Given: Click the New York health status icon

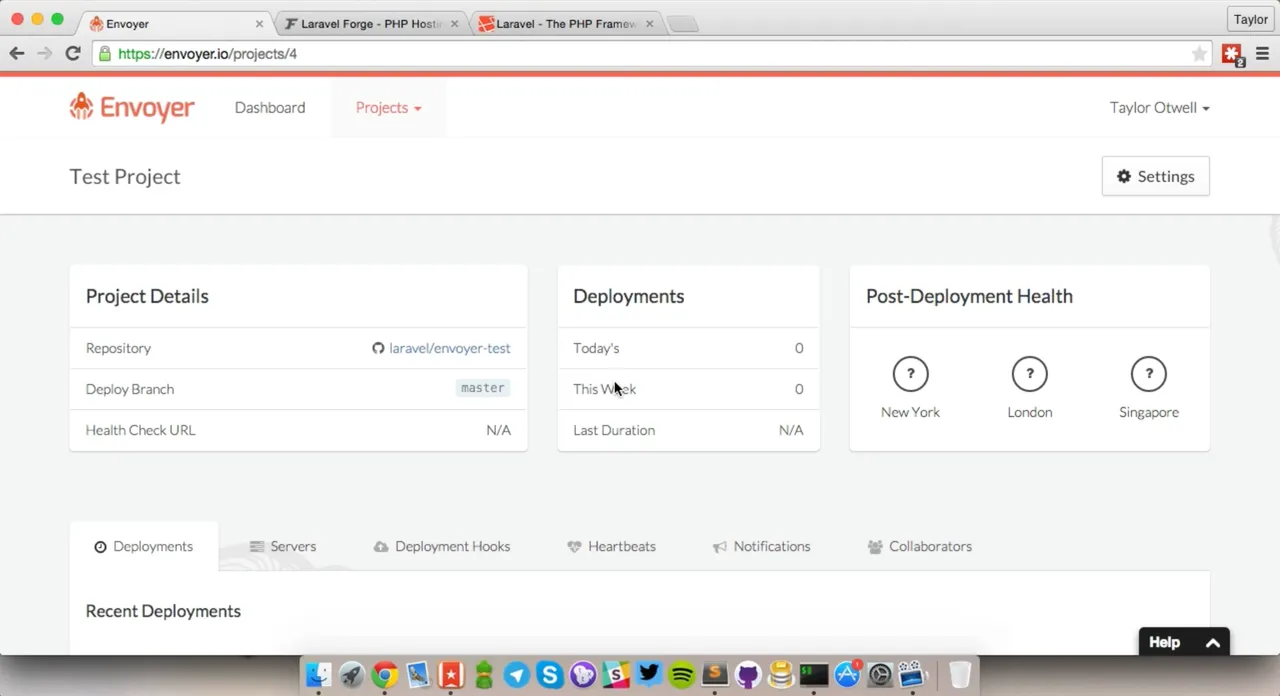Looking at the screenshot, I should pos(910,374).
